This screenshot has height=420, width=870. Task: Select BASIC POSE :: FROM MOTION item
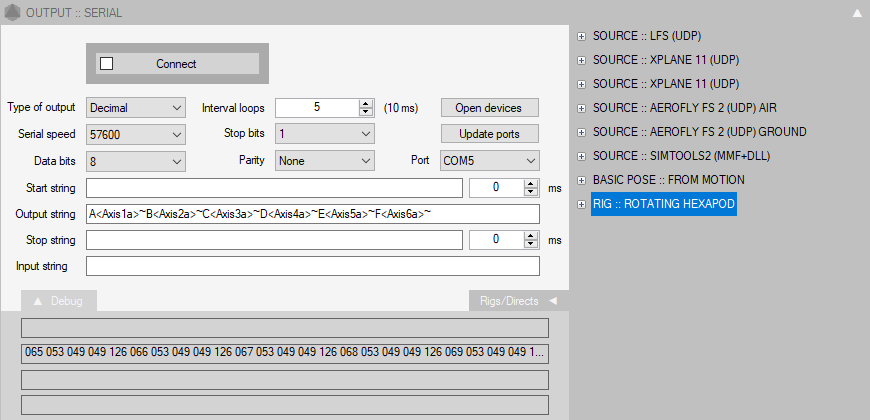point(668,180)
